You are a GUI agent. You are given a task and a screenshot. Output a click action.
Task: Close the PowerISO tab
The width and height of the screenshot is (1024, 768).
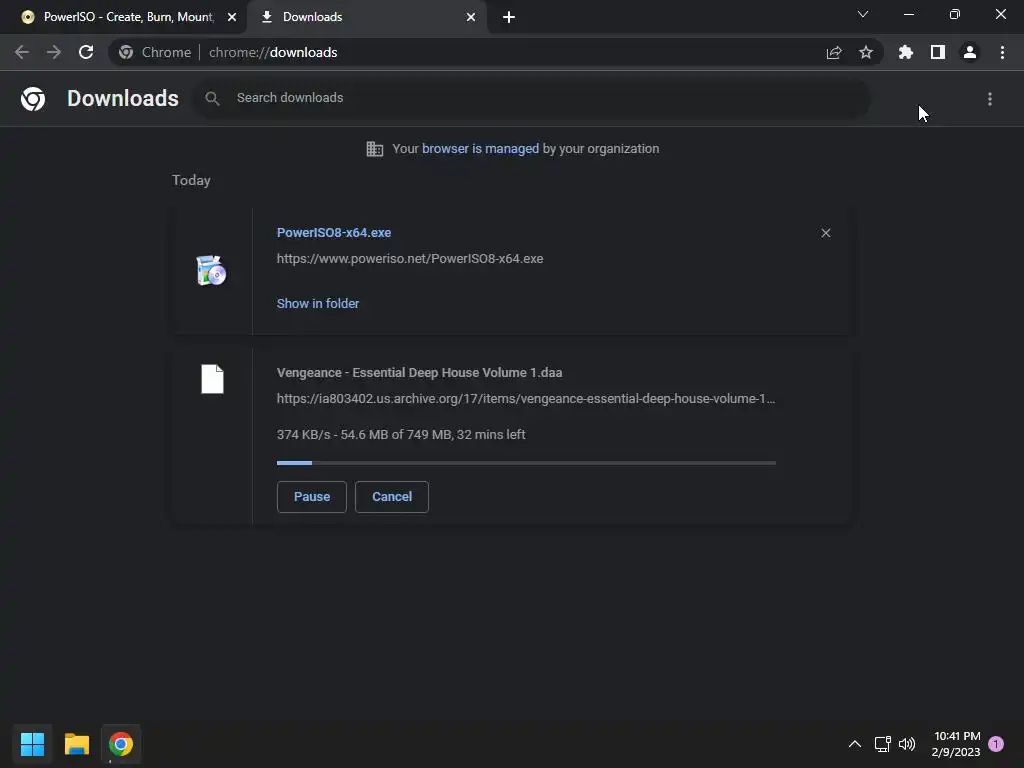point(232,17)
